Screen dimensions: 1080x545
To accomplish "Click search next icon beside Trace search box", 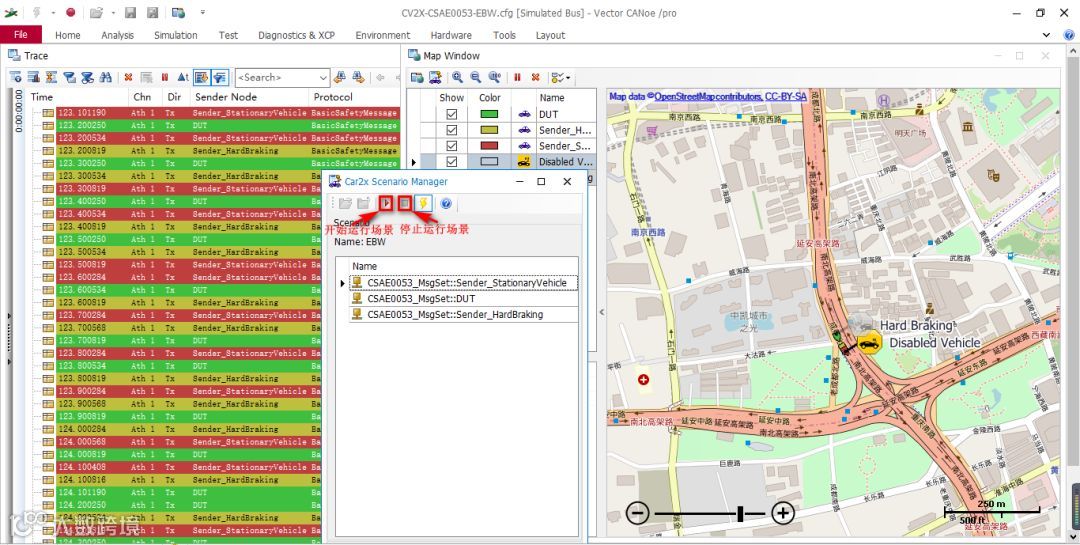I will 358,77.
